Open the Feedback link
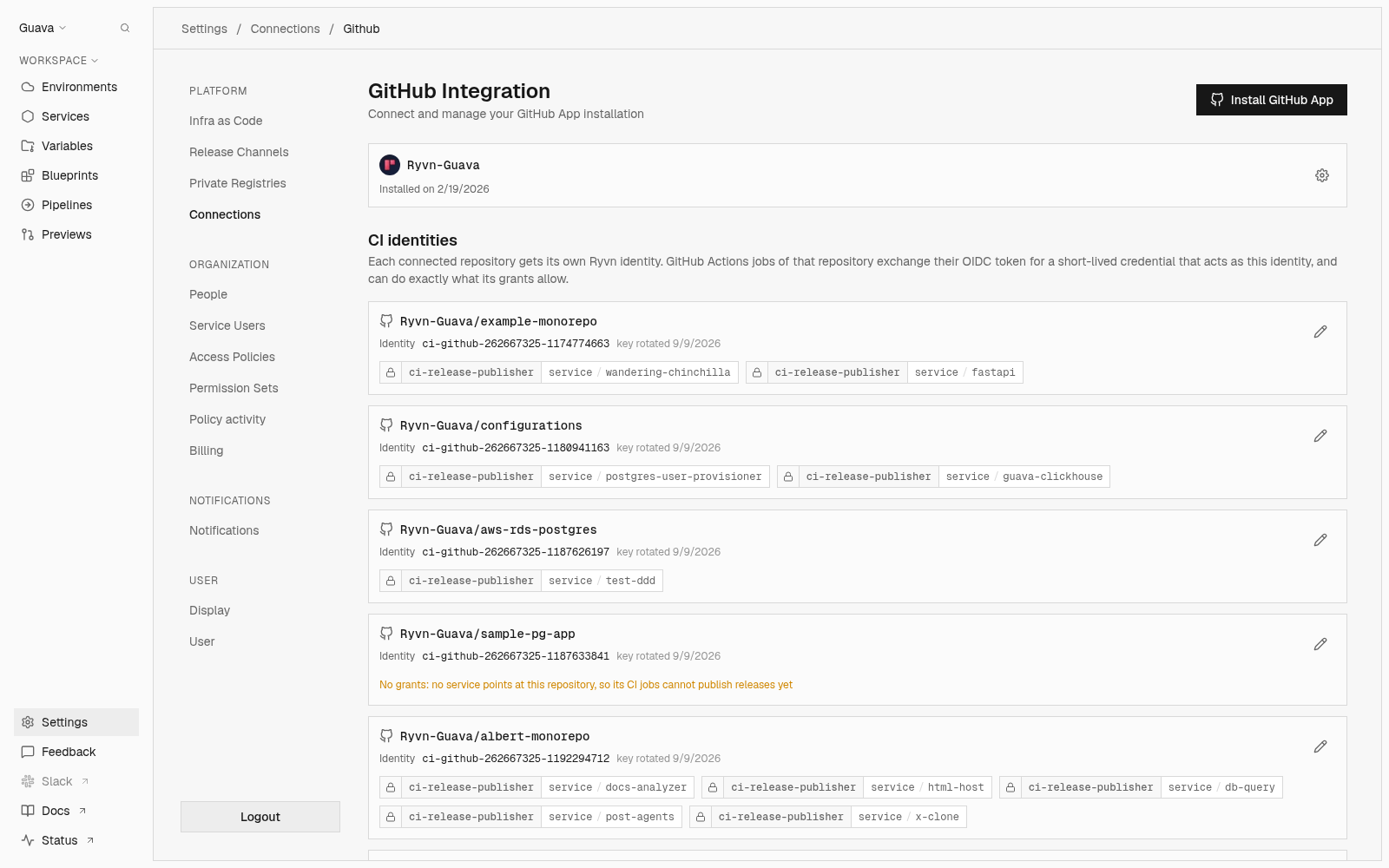Image resolution: width=1389 pixels, height=868 pixels. 76,752
